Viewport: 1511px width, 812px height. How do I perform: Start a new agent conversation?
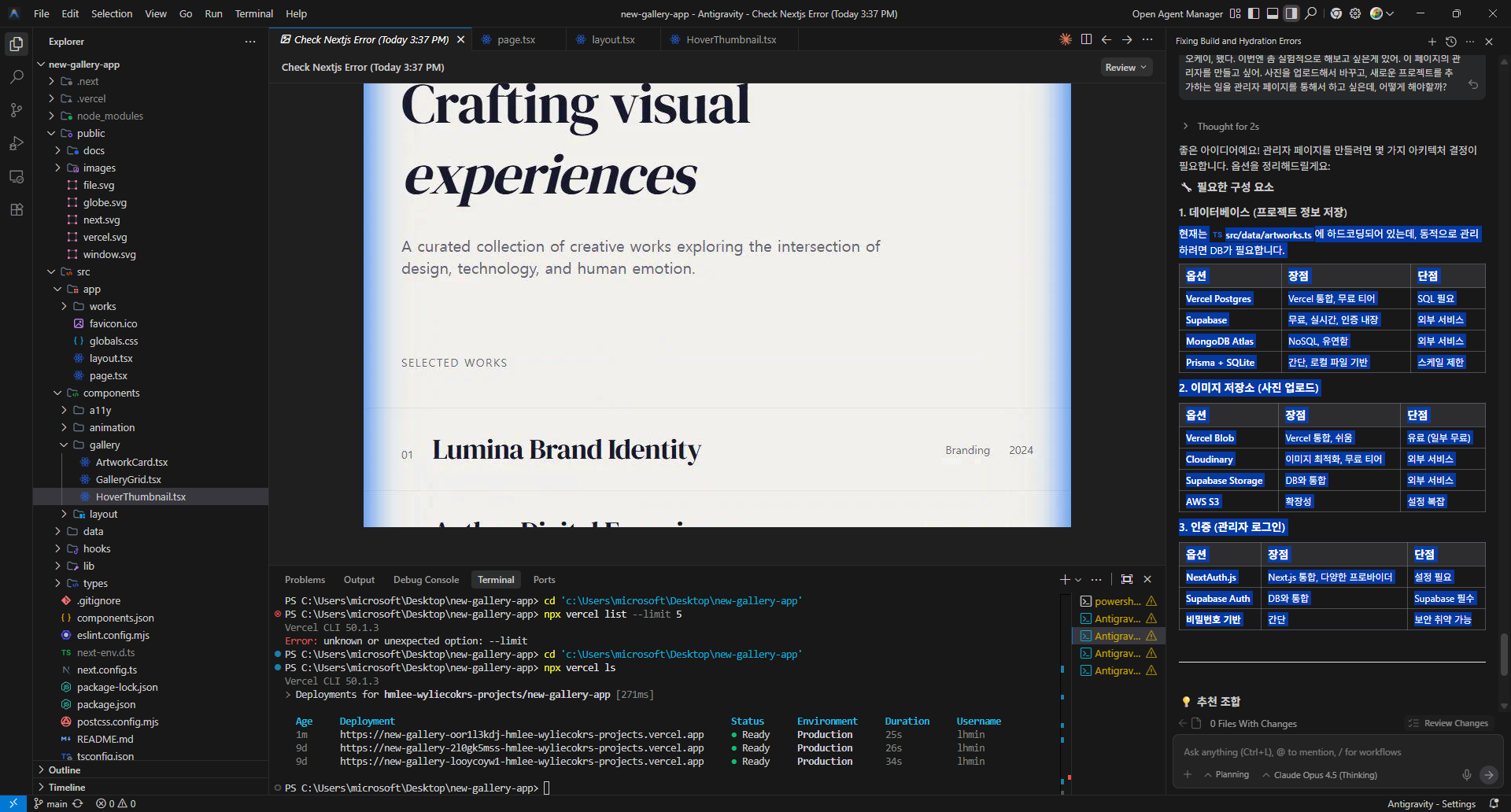[x=1432, y=42]
